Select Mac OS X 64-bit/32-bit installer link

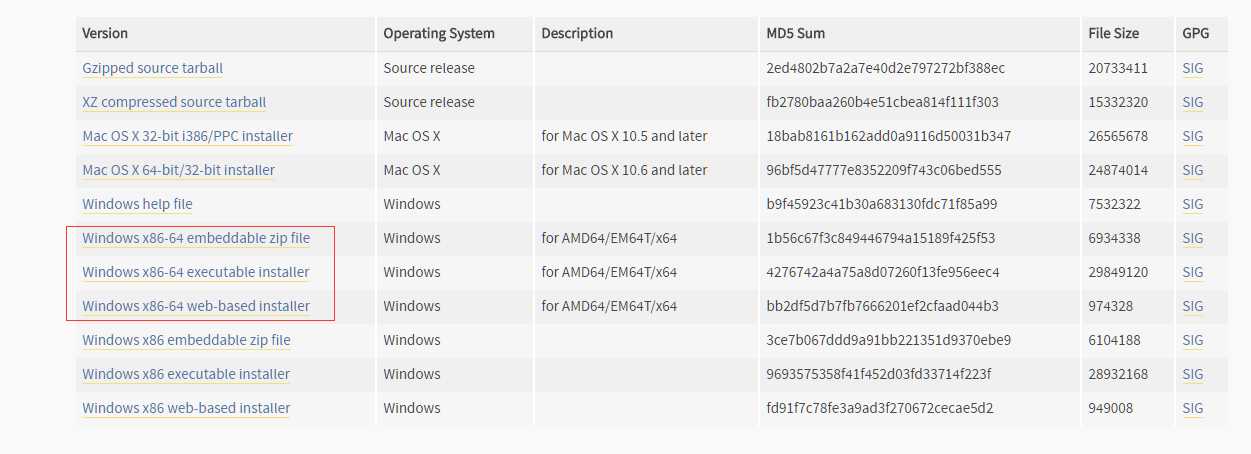[x=178, y=170]
